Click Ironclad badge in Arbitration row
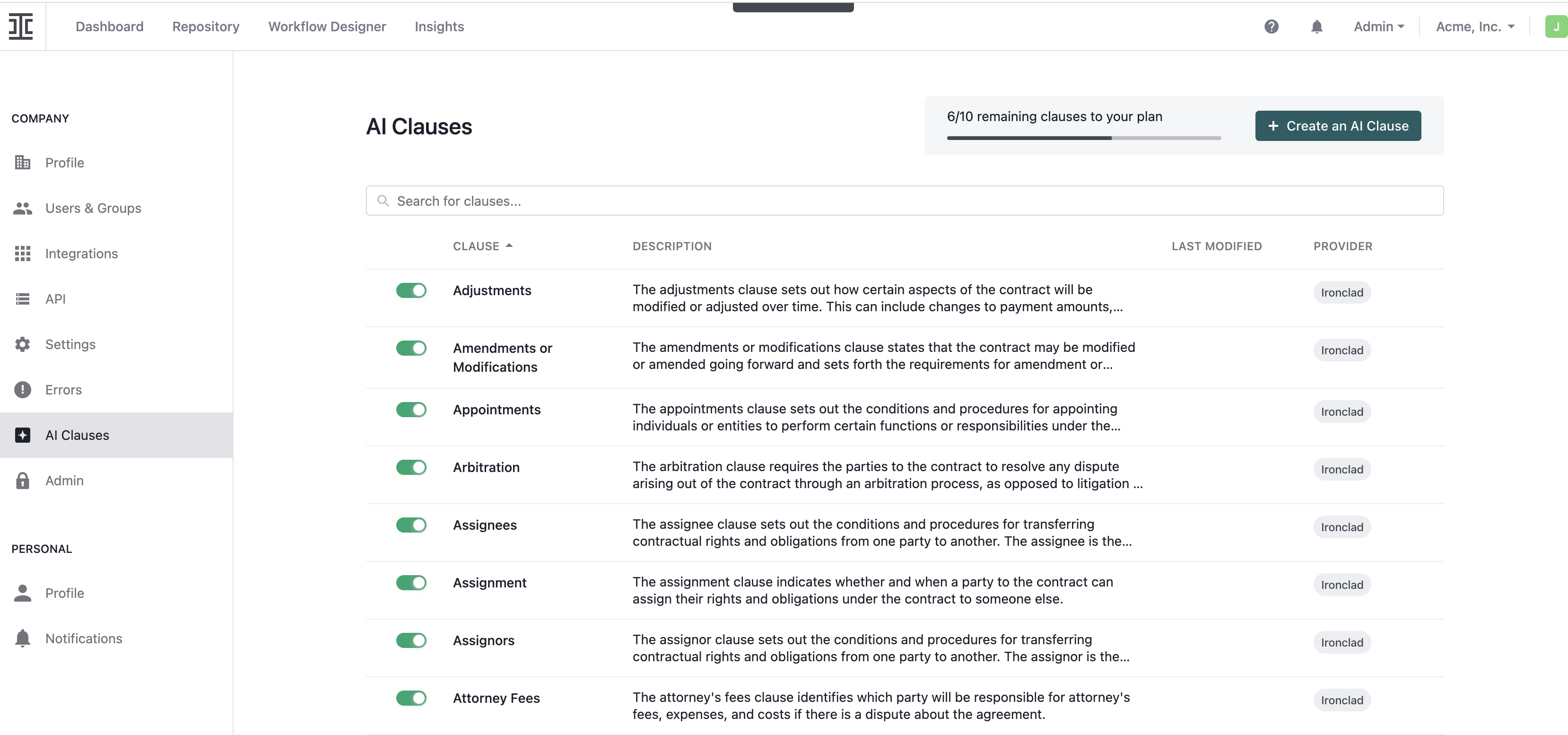Image resolution: width=1568 pixels, height=735 pixels. [1342, 469]
